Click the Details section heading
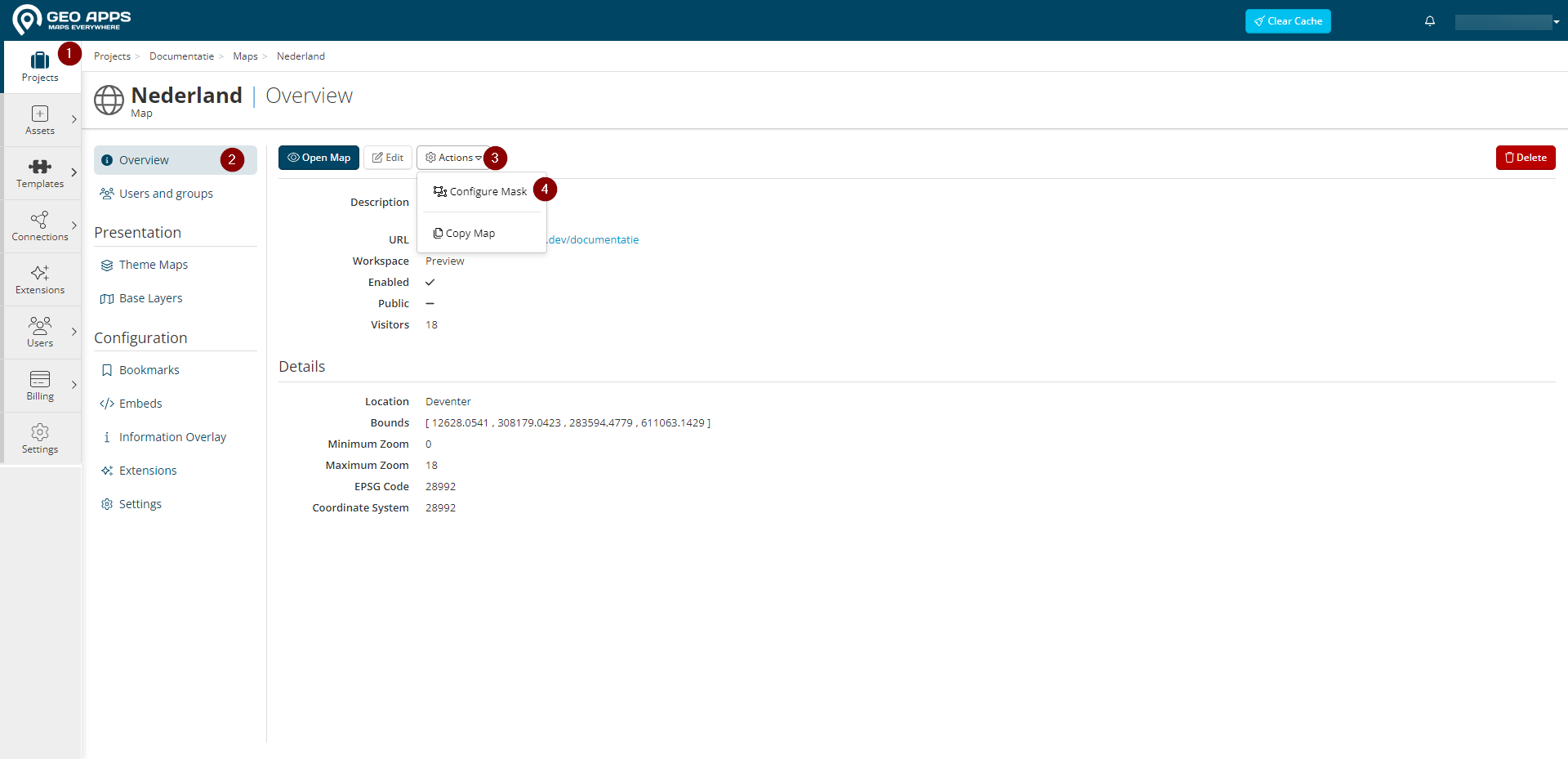Screen dimensions: 1568x759 point(301,366)
